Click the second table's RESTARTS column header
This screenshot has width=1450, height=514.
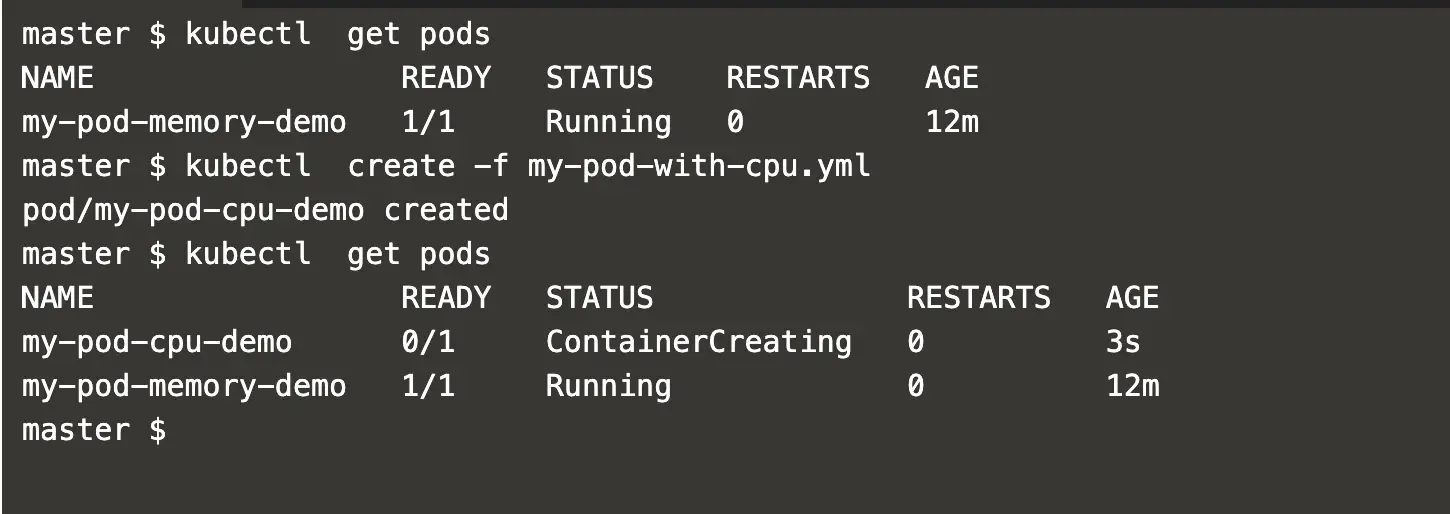click(979, 299)
